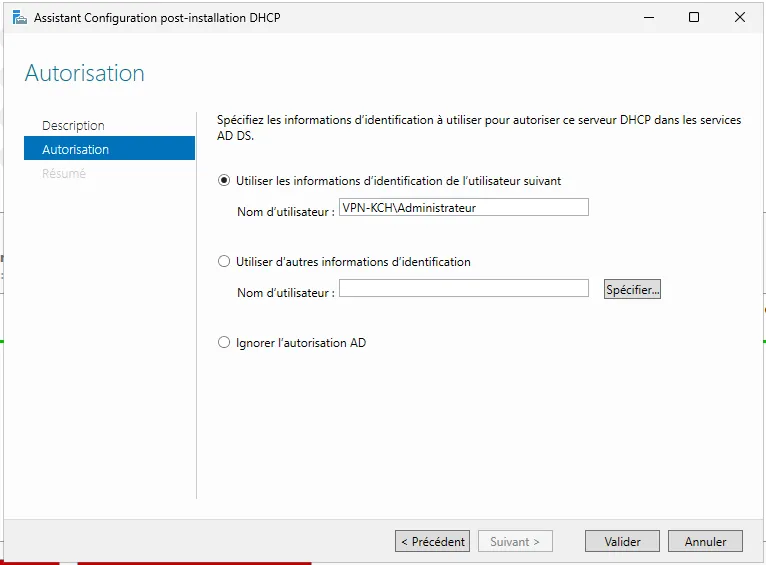Select the Autorisation step in sidebar
This screenshot has width=766, height=565.
(x=76, y=149)
